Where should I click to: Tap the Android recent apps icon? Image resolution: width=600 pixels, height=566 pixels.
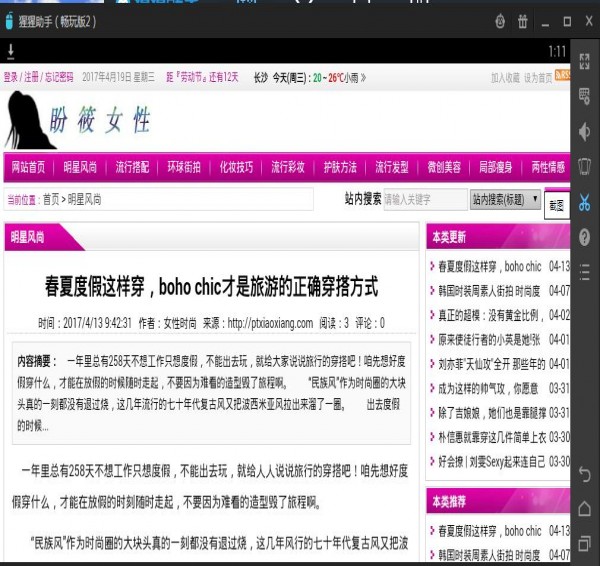click(x=584, y=543)
